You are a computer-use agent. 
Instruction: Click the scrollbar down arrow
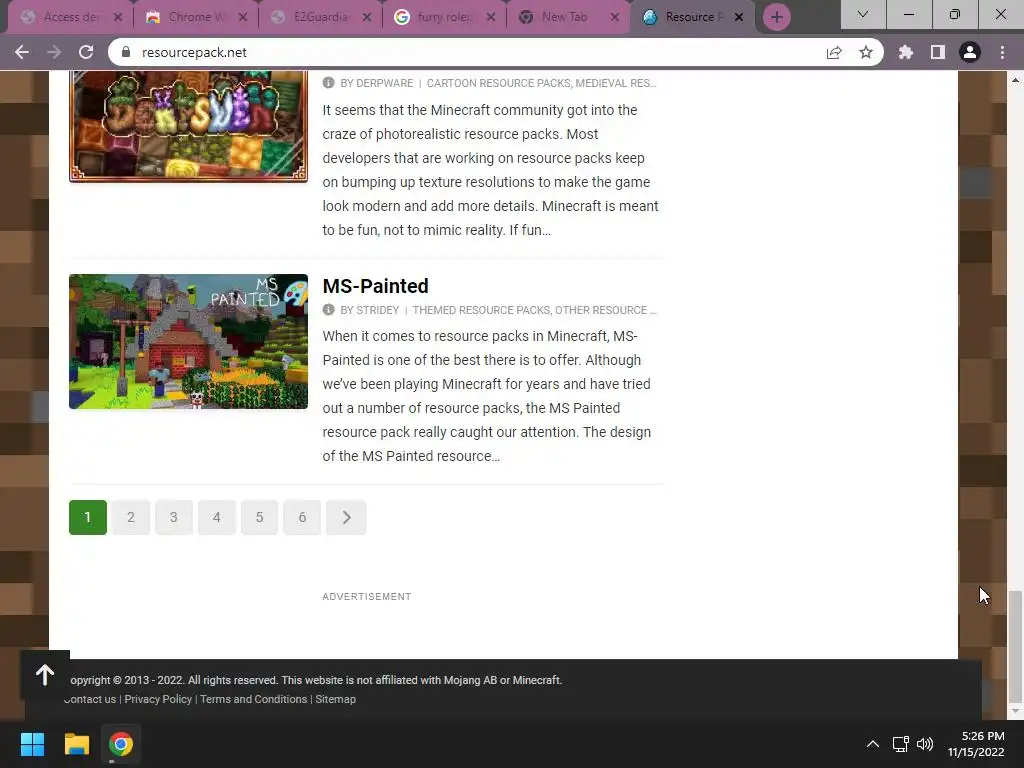point(1015,711)
